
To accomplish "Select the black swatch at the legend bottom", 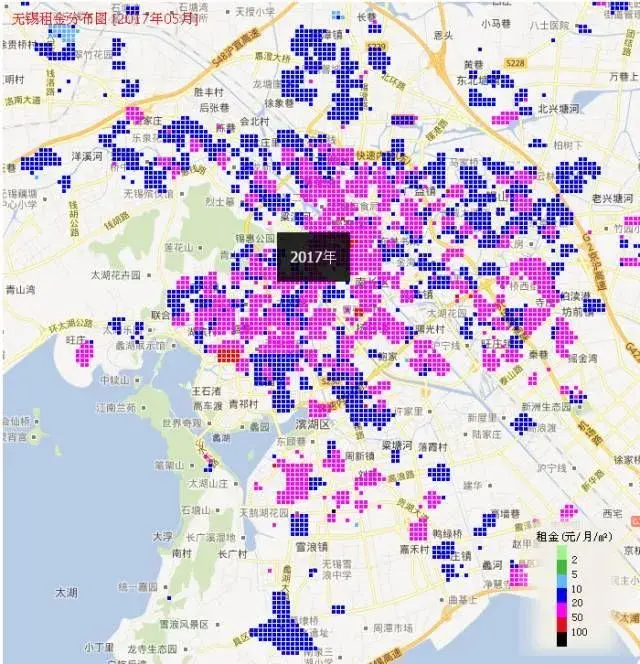I will [562, 639].
